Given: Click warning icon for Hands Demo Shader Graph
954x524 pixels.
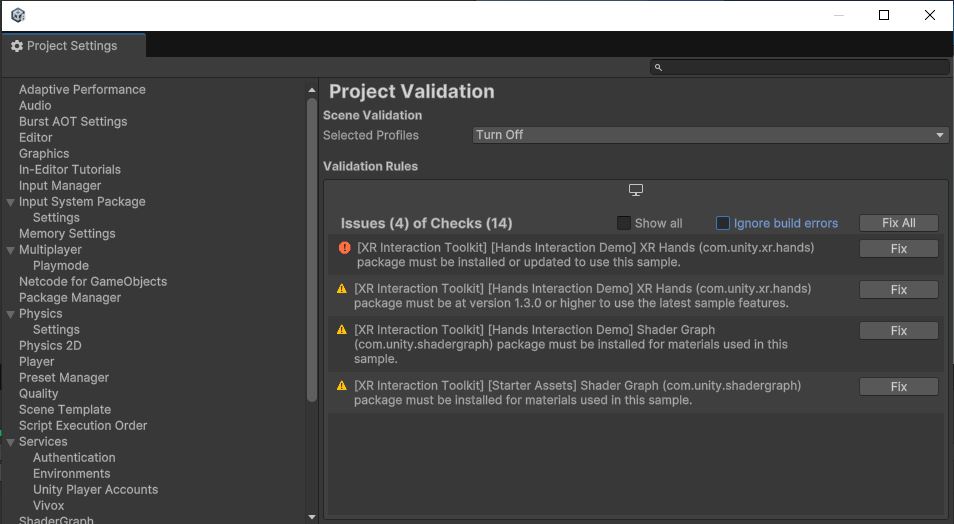Looking at the screenshot, I should point(342,330).
